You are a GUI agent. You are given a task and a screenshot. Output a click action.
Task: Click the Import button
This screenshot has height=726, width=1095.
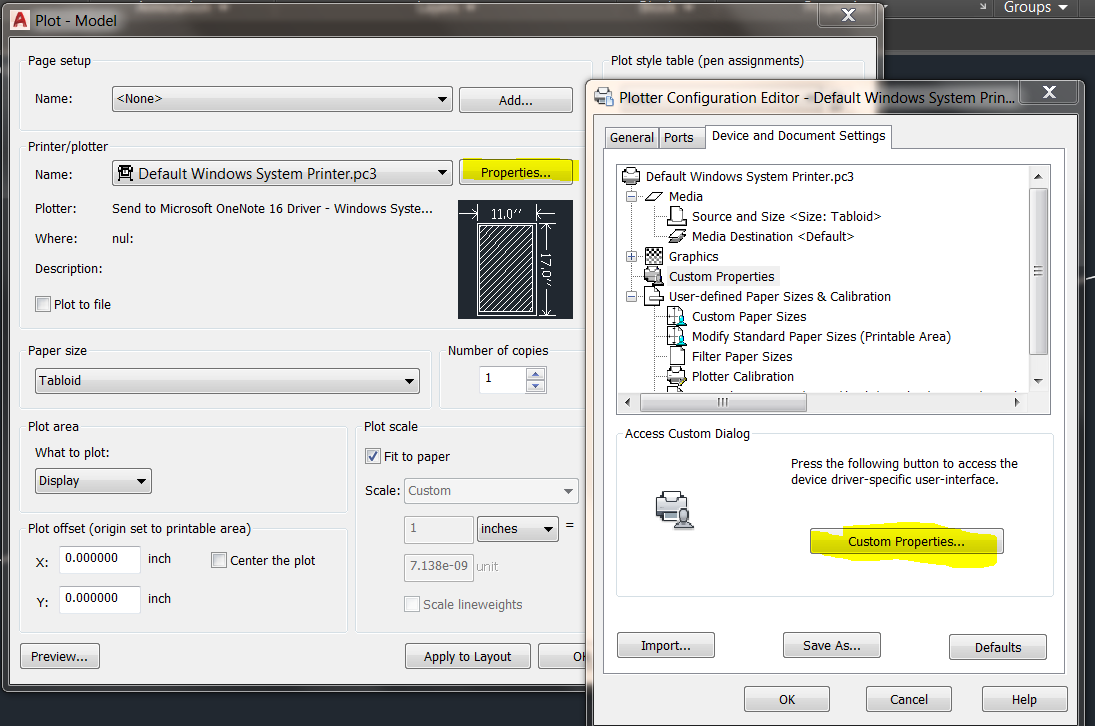666,645
